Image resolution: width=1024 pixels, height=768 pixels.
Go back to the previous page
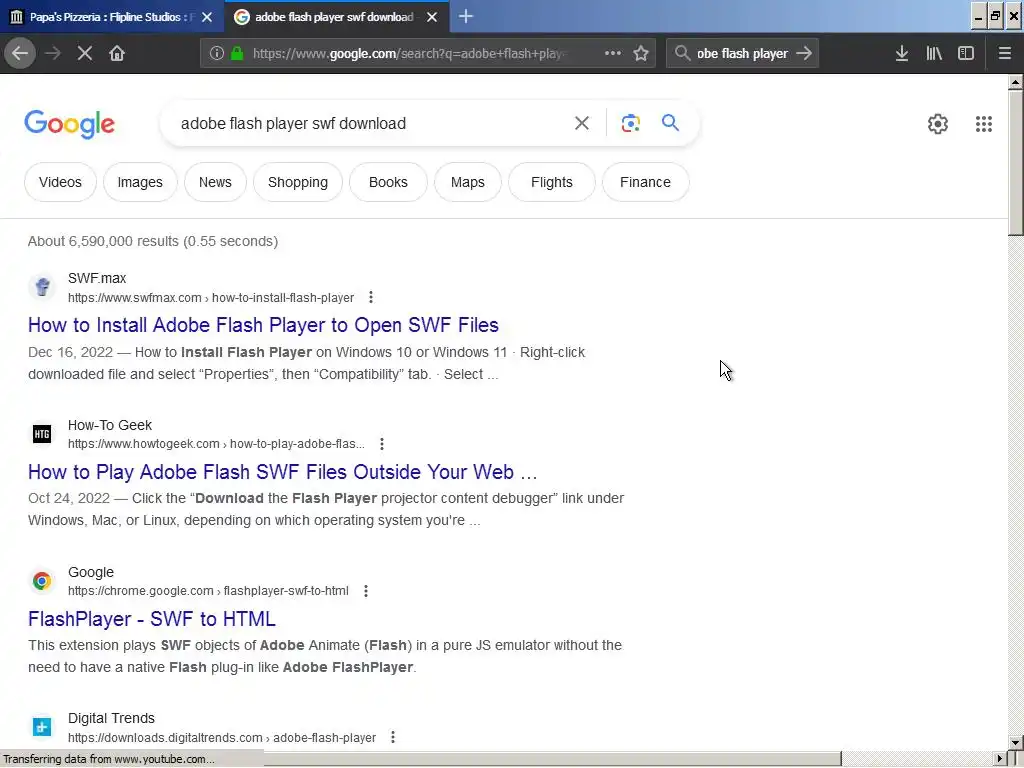coord(20,53)
